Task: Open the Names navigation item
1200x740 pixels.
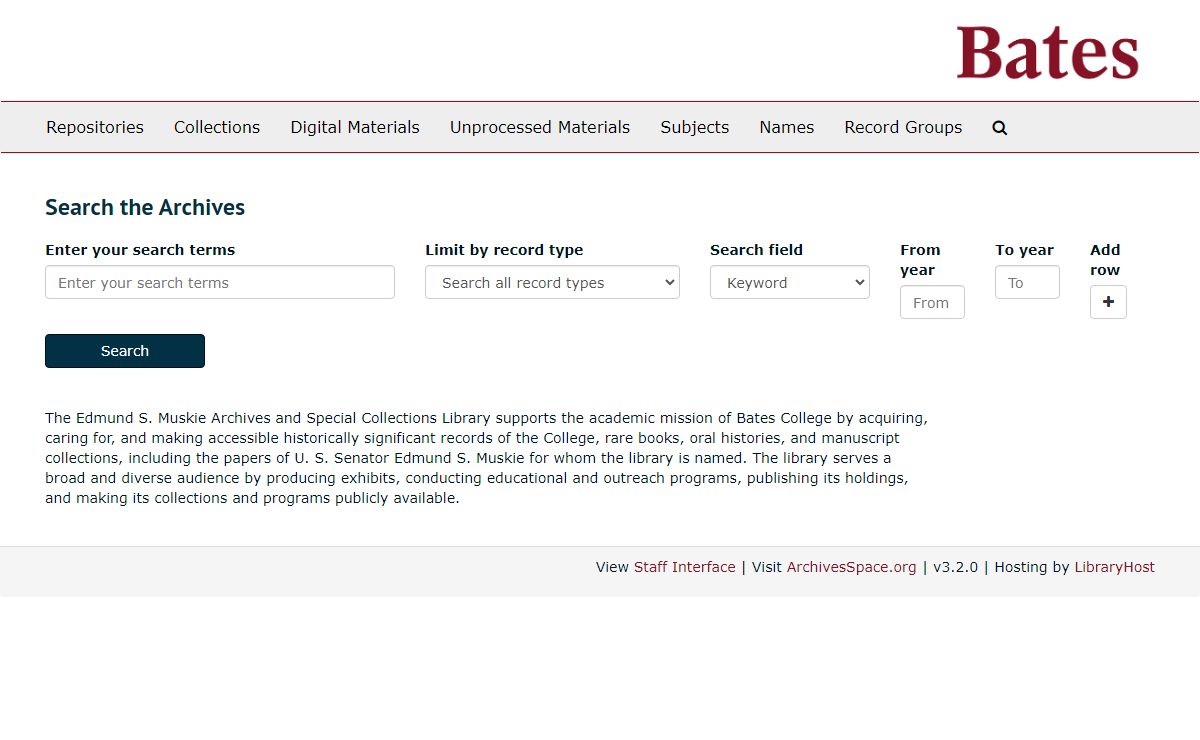Action: point(787,127)
